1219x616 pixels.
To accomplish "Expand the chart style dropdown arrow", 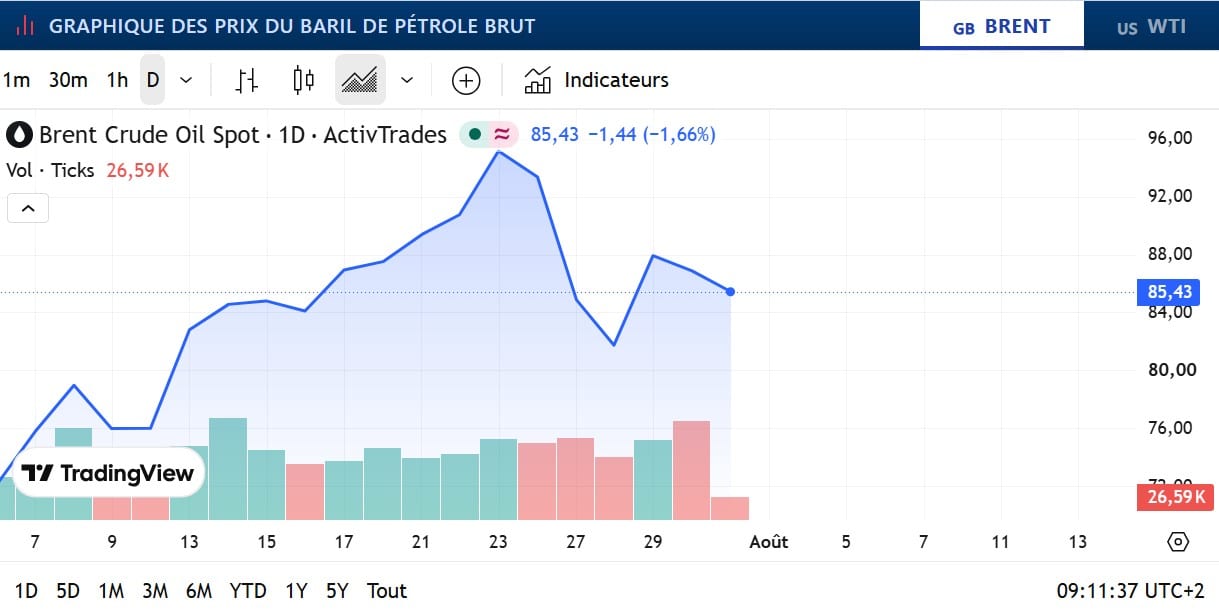I will [407, 80].
